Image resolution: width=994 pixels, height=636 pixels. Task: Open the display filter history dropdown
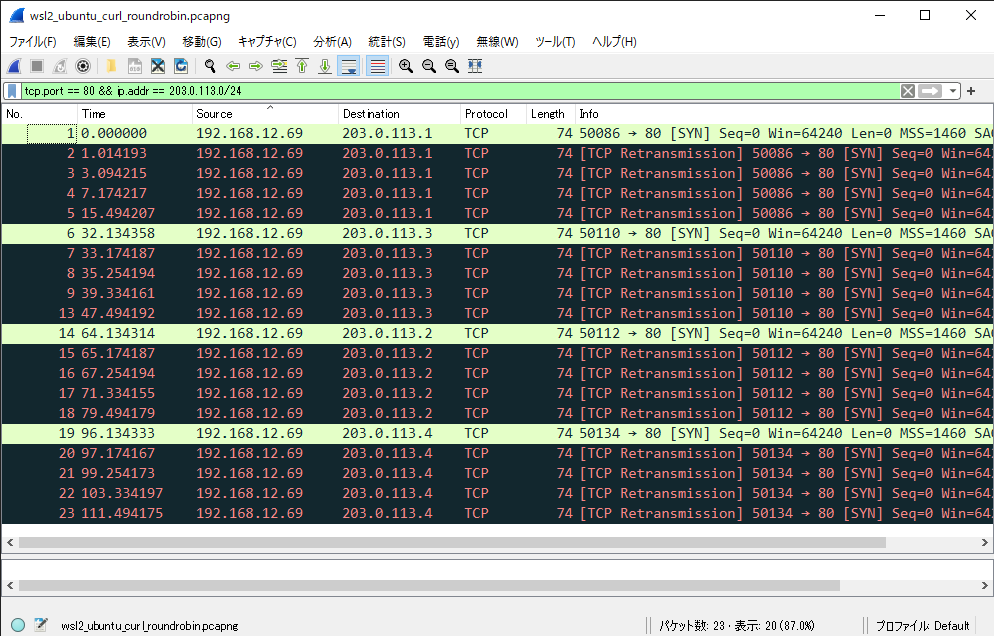953,91
